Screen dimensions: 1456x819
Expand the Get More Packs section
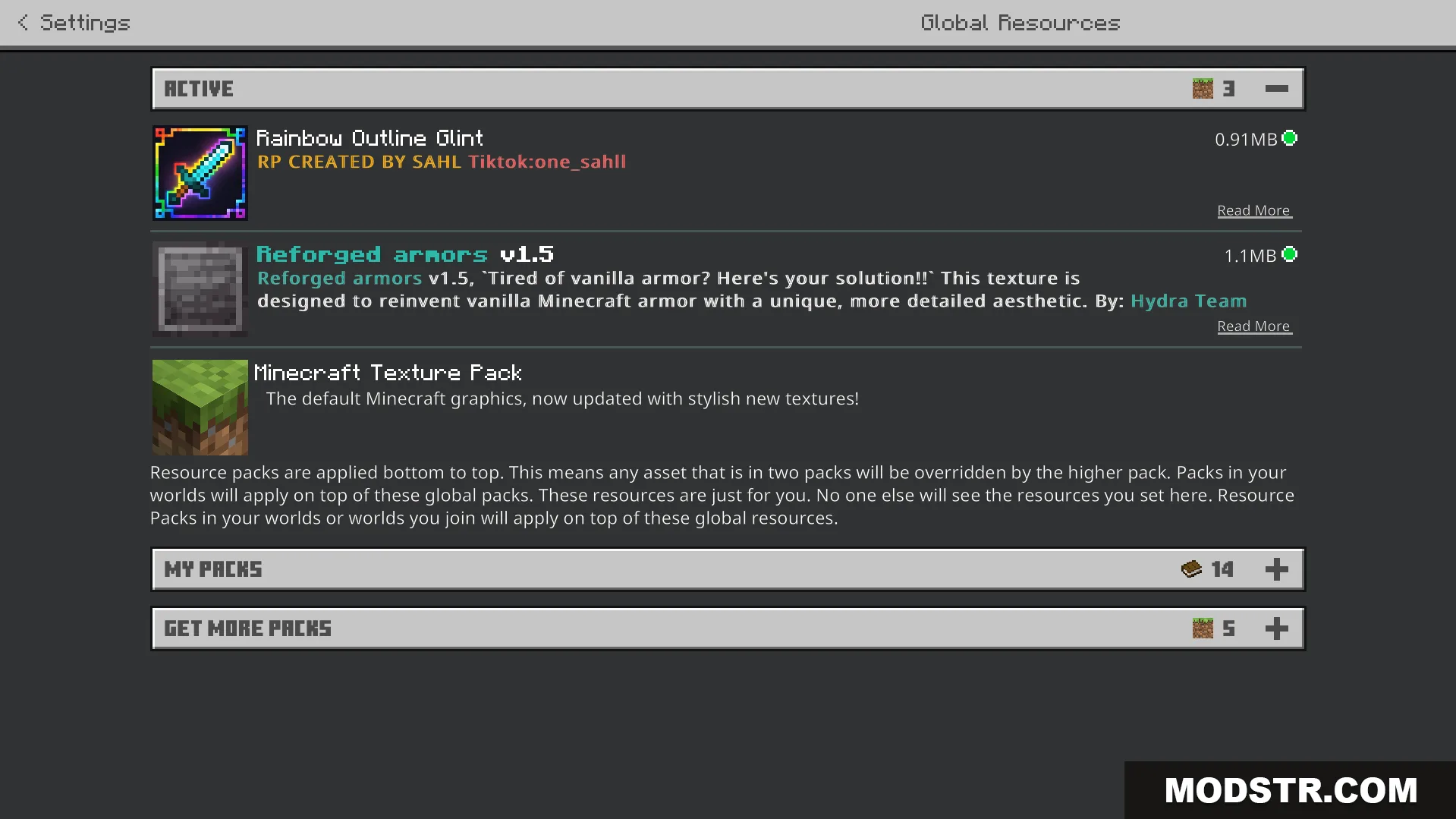point(1276,628)
